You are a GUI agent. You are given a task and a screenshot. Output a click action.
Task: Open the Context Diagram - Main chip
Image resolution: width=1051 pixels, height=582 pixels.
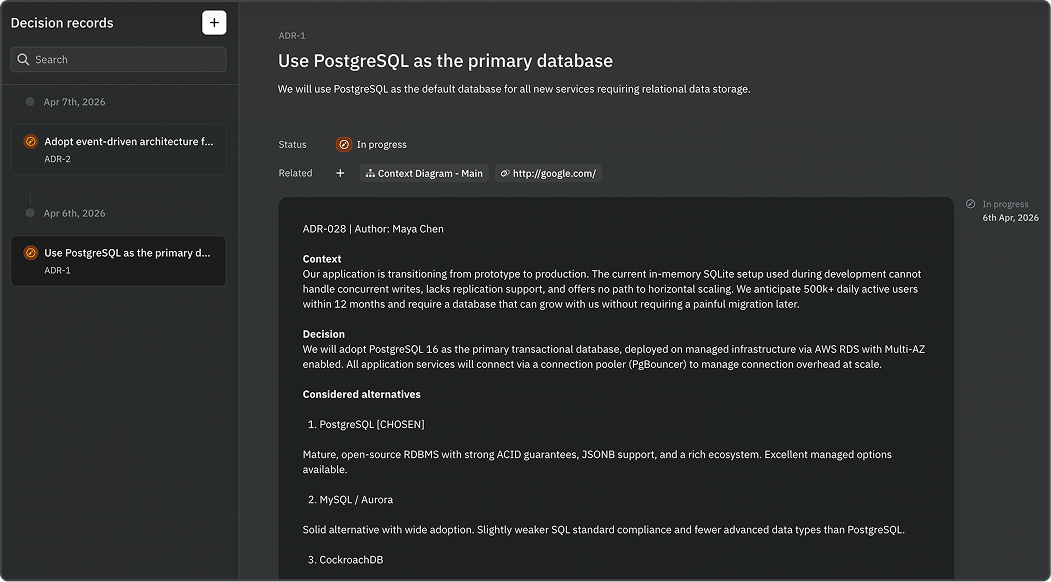424,174
